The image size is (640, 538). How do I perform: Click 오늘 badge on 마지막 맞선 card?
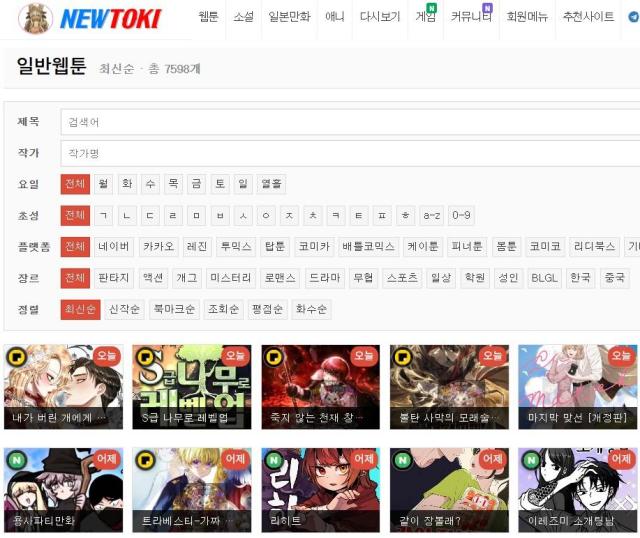(621, 356)
